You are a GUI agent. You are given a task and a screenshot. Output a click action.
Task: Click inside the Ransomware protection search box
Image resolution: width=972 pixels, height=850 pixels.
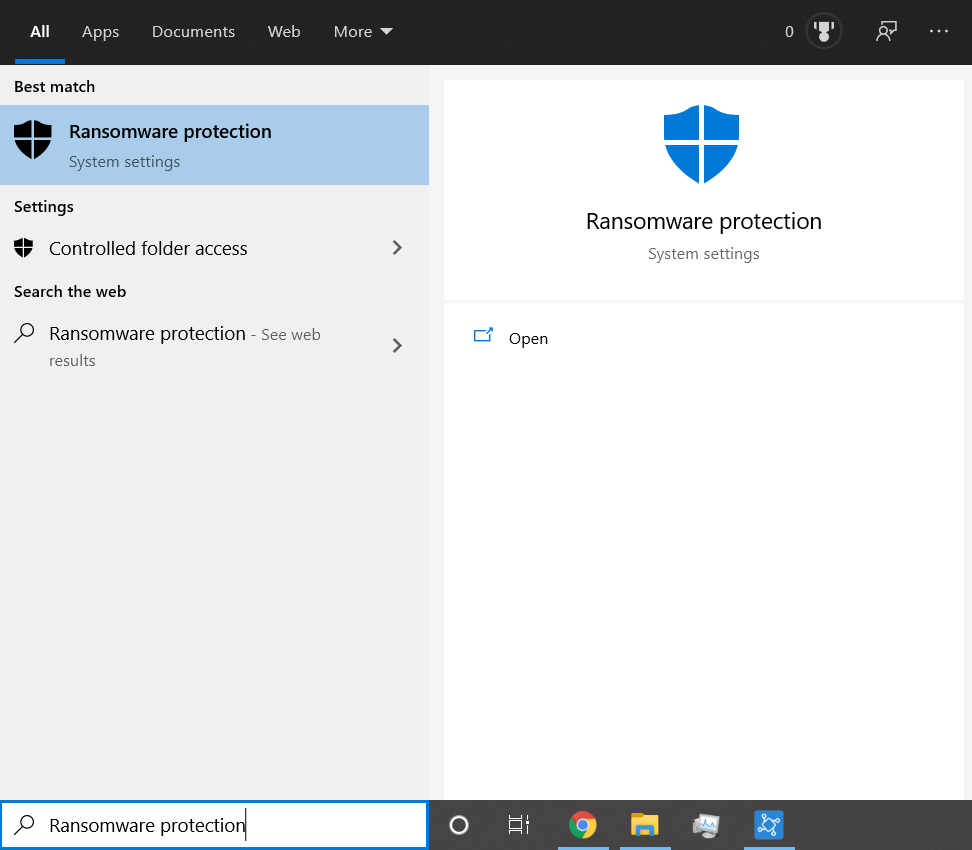[x=214, y=825]
